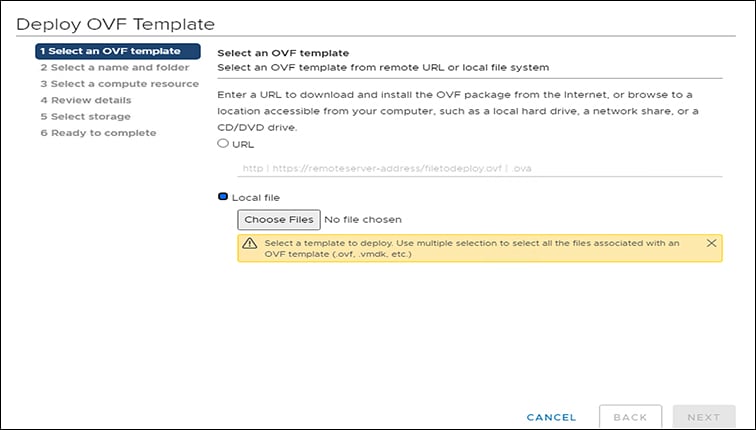Go to step 2 Select a name and folder
Image resolution: width=756 pixels, height=430 pixels.
[114, 68]
